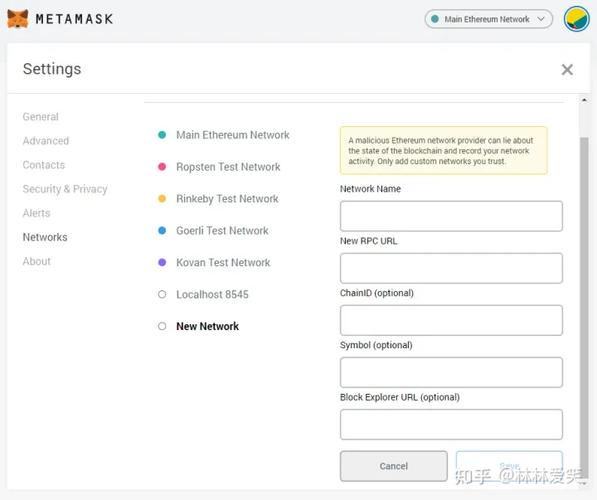
Task: Close the Settings panel with the X
Action: 567,69
